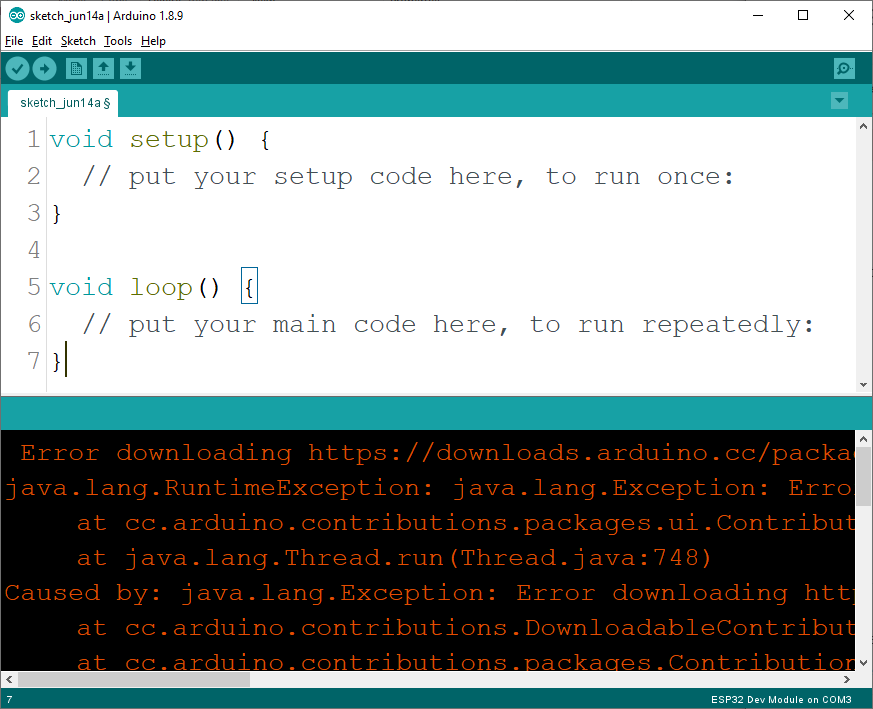Click the Save sketch icon

131,68
